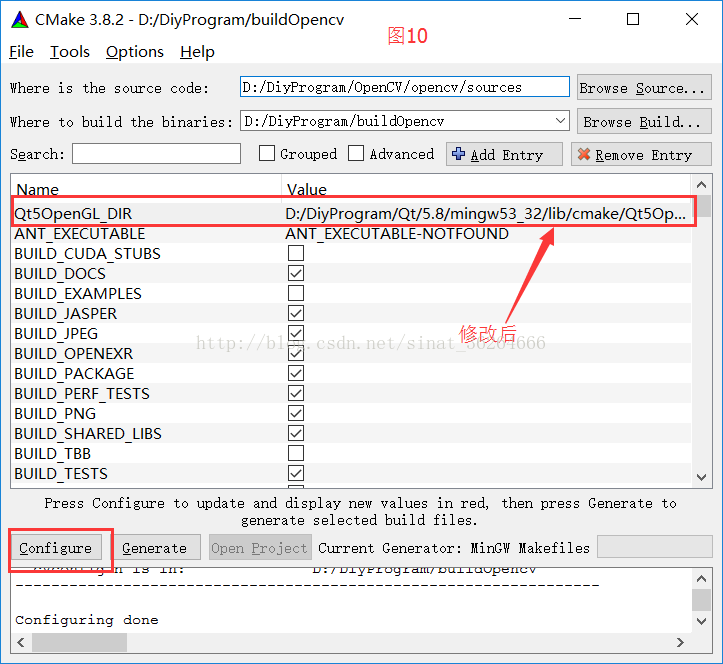The height and width of the screenshot is (664, 723).
Task: Open the Options menu
Action: [135, 52]
